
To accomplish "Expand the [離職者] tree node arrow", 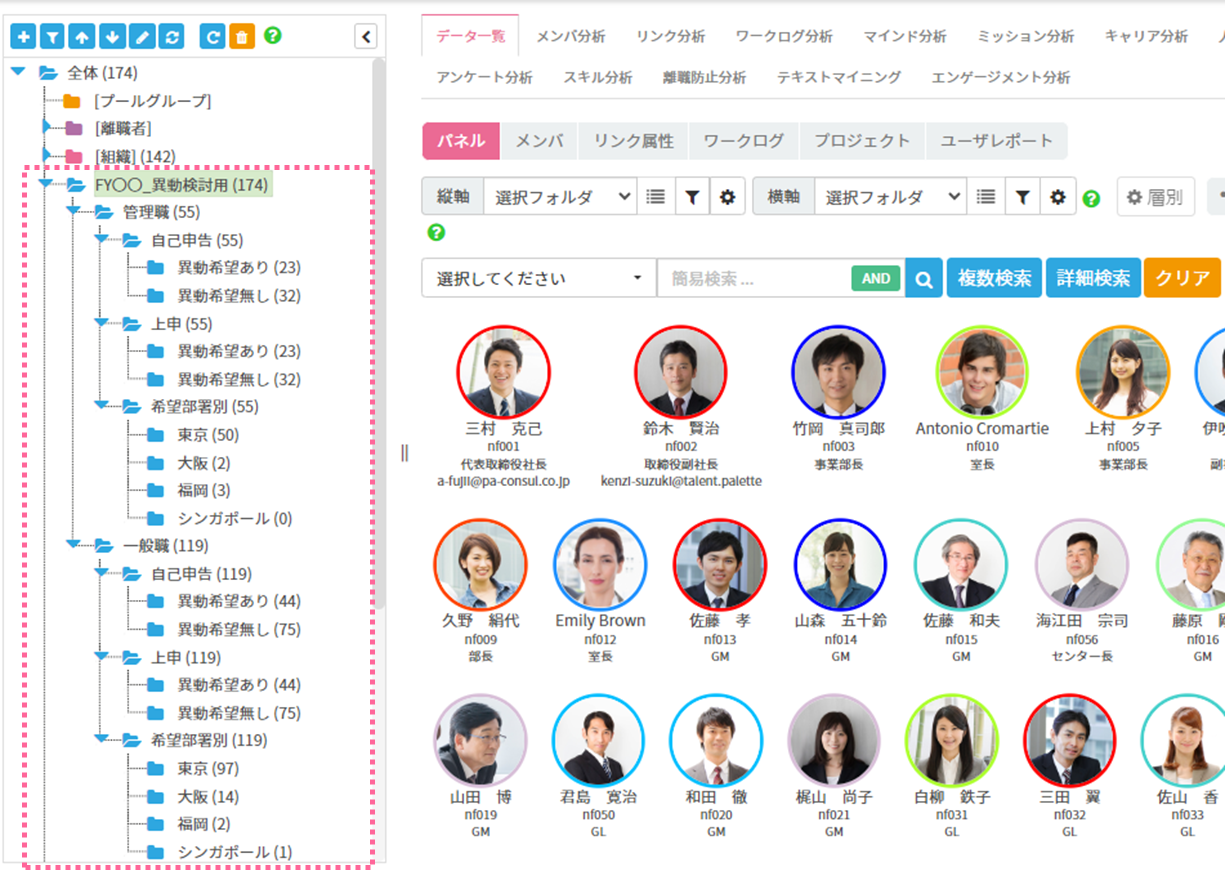I will [x=46, y=127].
